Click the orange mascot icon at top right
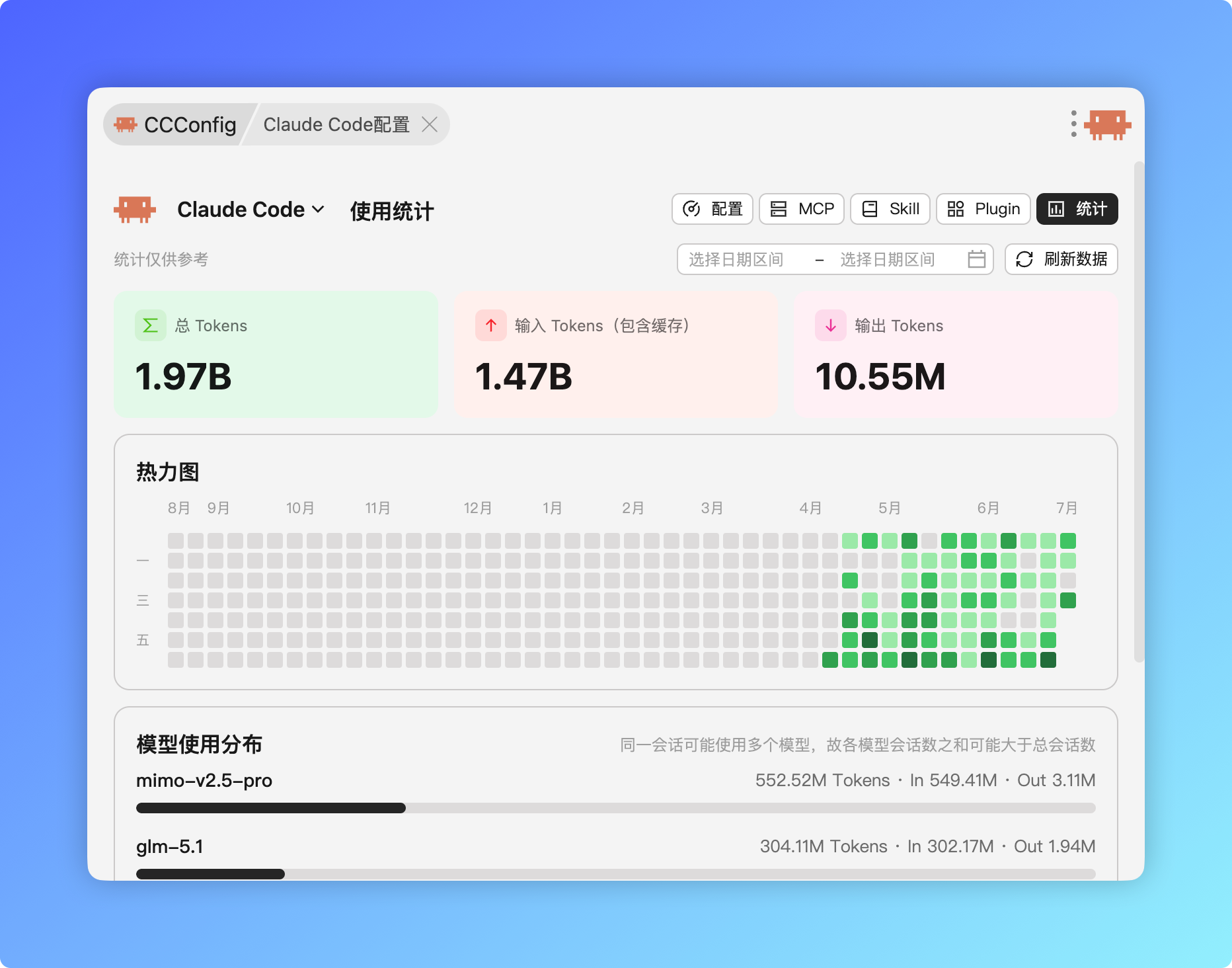This screenshot has width=1232, height=968. click(x=1108, y=124)
